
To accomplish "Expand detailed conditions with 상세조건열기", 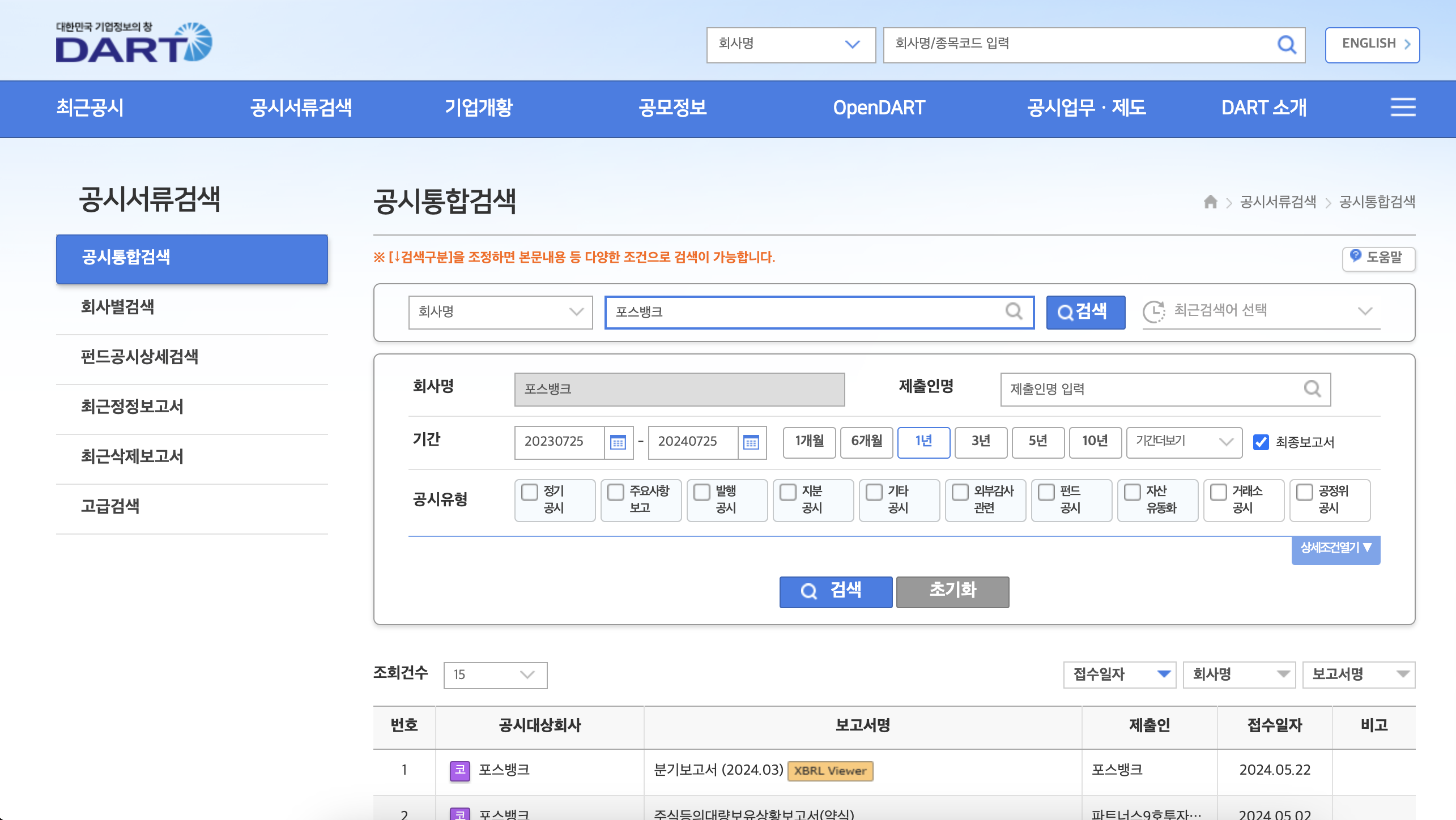I will (x=1335, y=548).
